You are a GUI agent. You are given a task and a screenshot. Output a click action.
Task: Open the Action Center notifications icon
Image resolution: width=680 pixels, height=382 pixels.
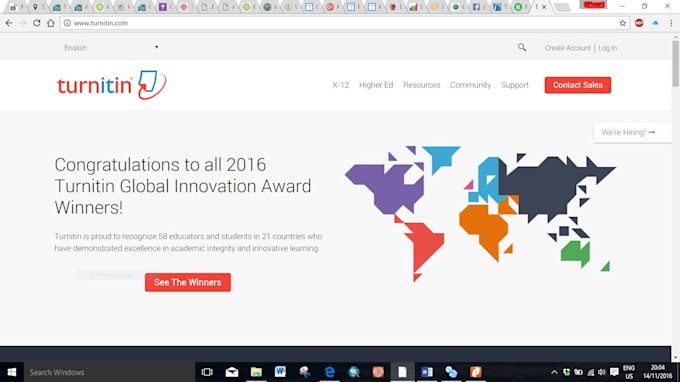pos(614,372)
